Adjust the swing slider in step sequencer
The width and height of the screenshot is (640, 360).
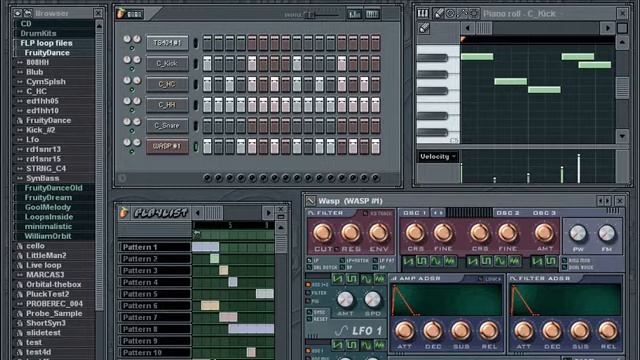[x=309, y=15]
